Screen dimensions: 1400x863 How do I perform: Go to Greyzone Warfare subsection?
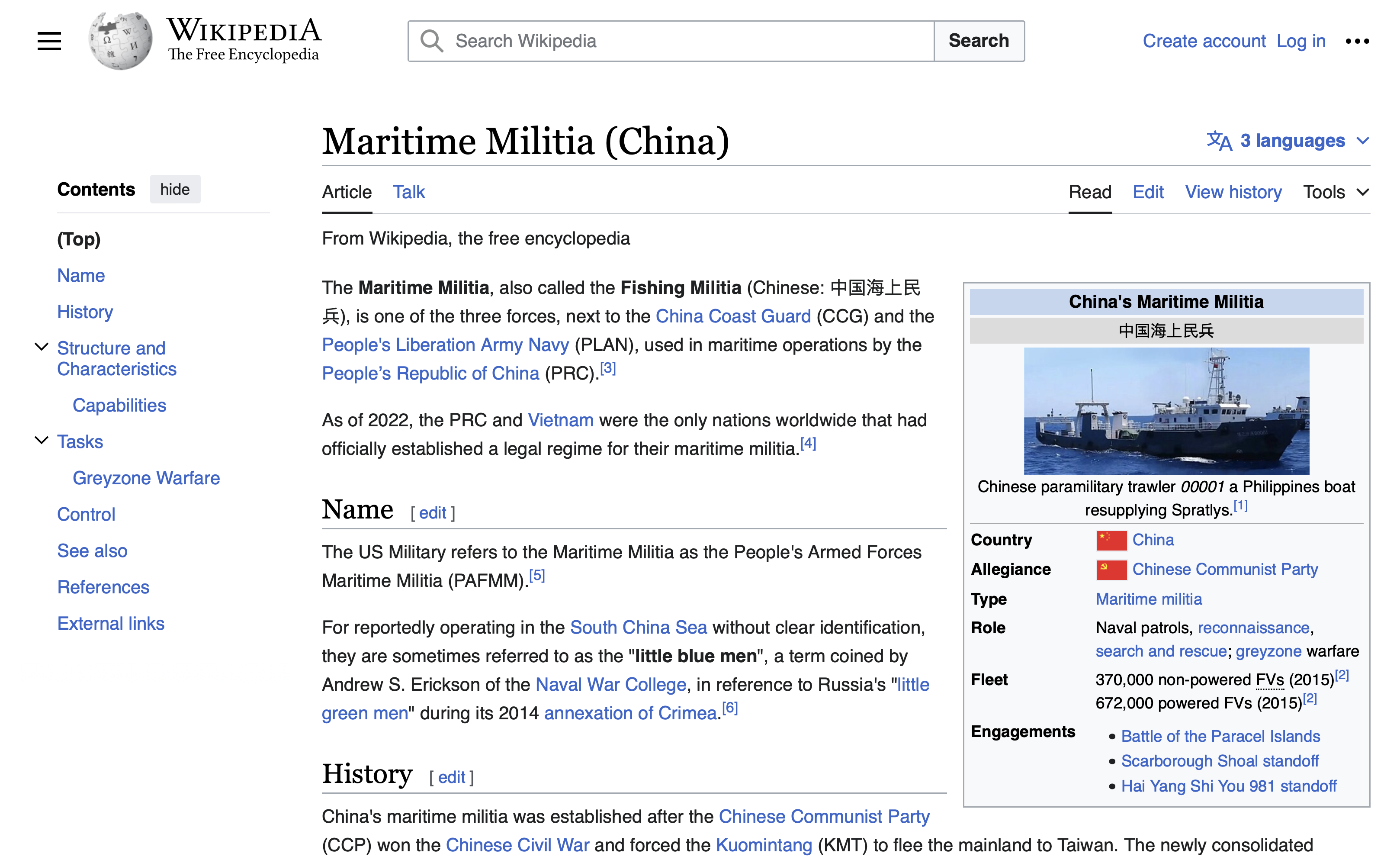click(146, 478)
